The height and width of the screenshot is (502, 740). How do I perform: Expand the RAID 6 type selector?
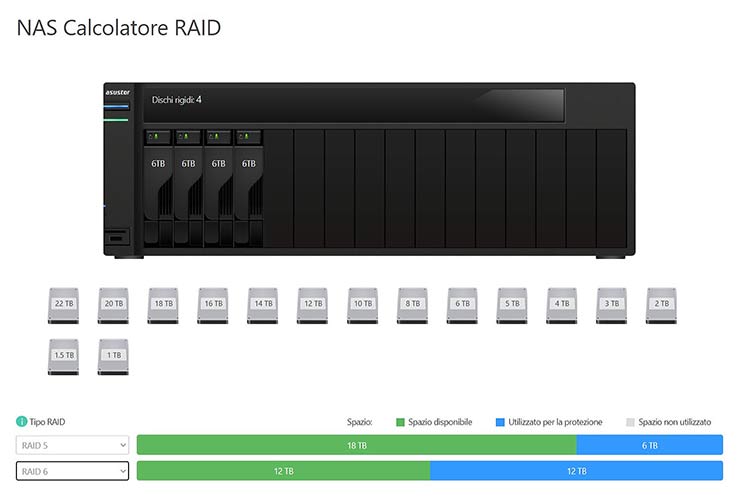click(73, 470)
